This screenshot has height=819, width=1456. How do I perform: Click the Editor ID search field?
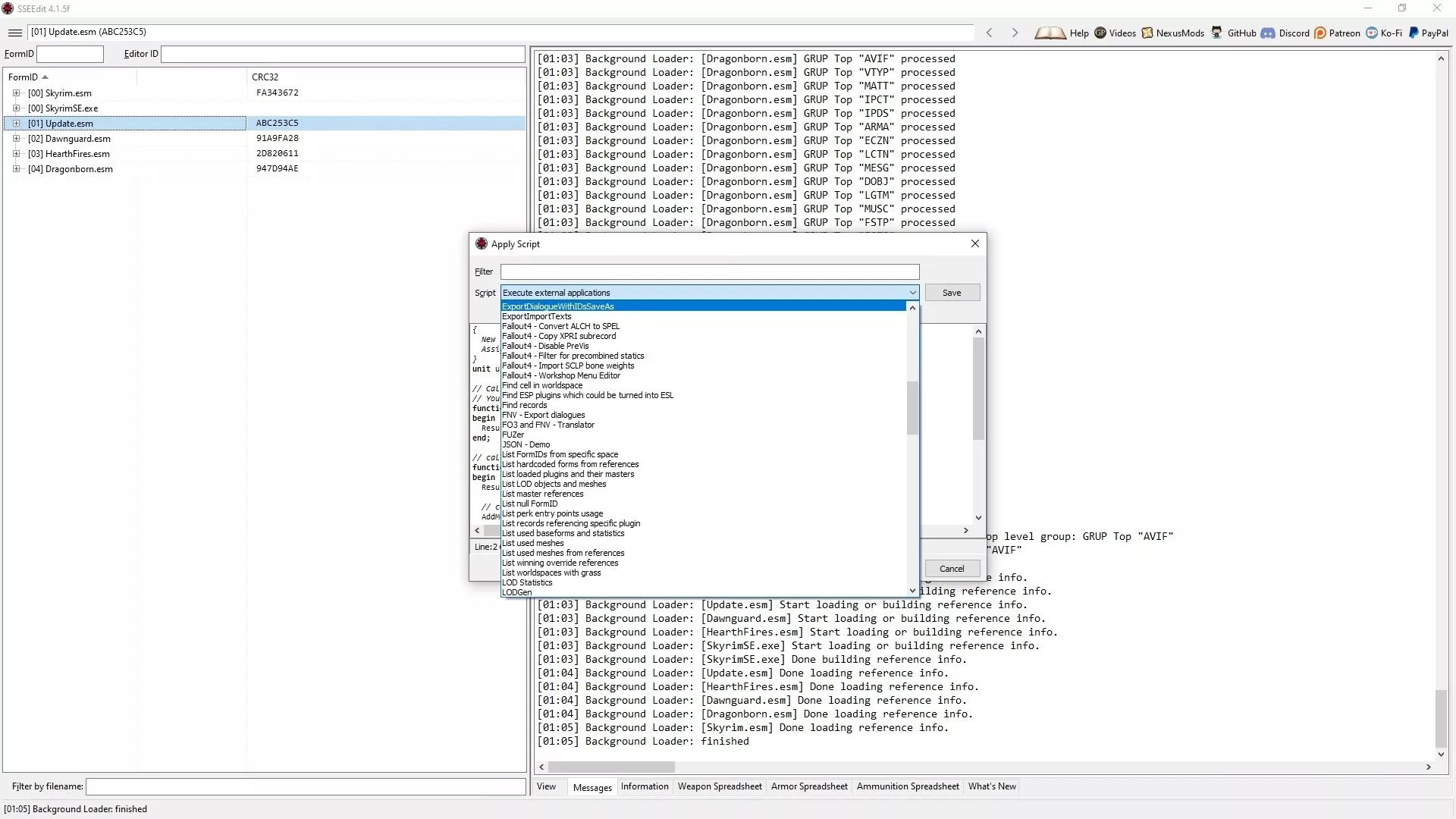[x=343, y=54]
